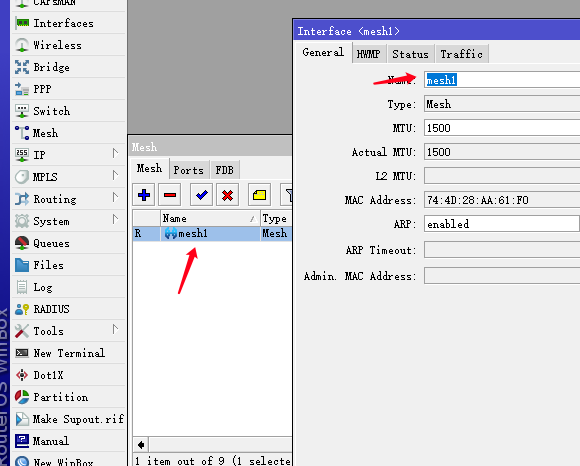Screen dimensions: 580x466
Task: Switch to the HWMP tab
Action: [368, 54]
